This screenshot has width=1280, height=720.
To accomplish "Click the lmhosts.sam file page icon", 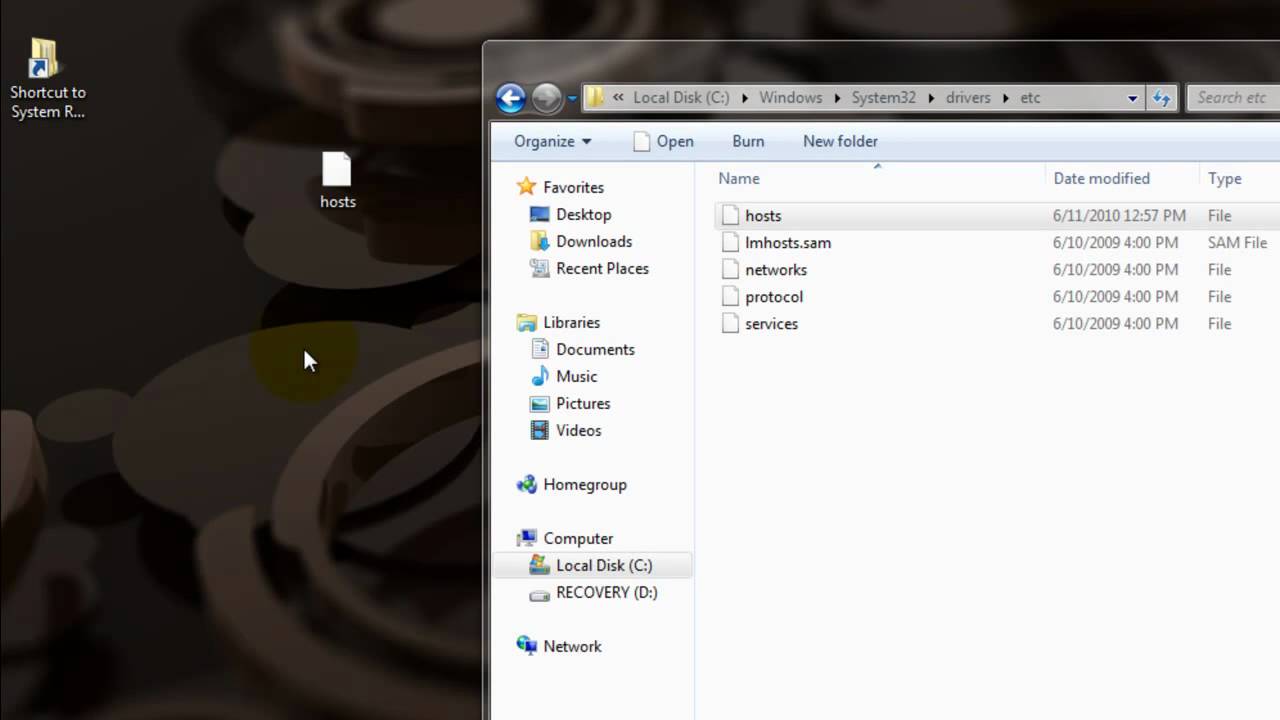I will coord(729,242).
